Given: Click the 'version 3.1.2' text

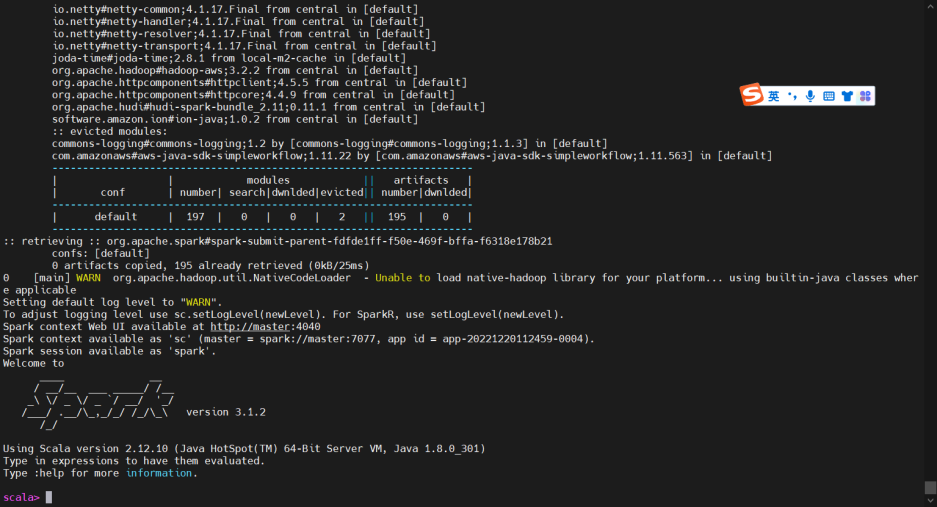Looking at the screenshot, I should pyautogui.click(x=226, y=412).
